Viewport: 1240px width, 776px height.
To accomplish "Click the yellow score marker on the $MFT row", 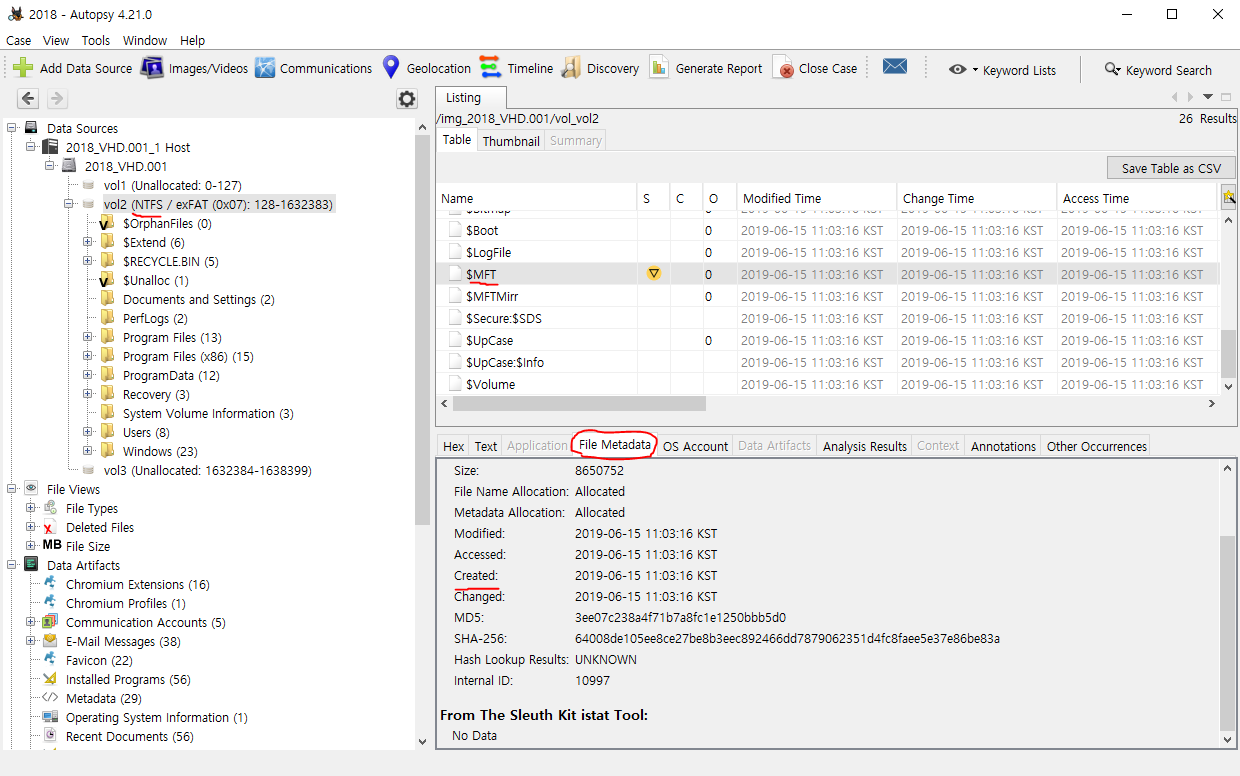I will pyautogui.click(x=654, y=273).
